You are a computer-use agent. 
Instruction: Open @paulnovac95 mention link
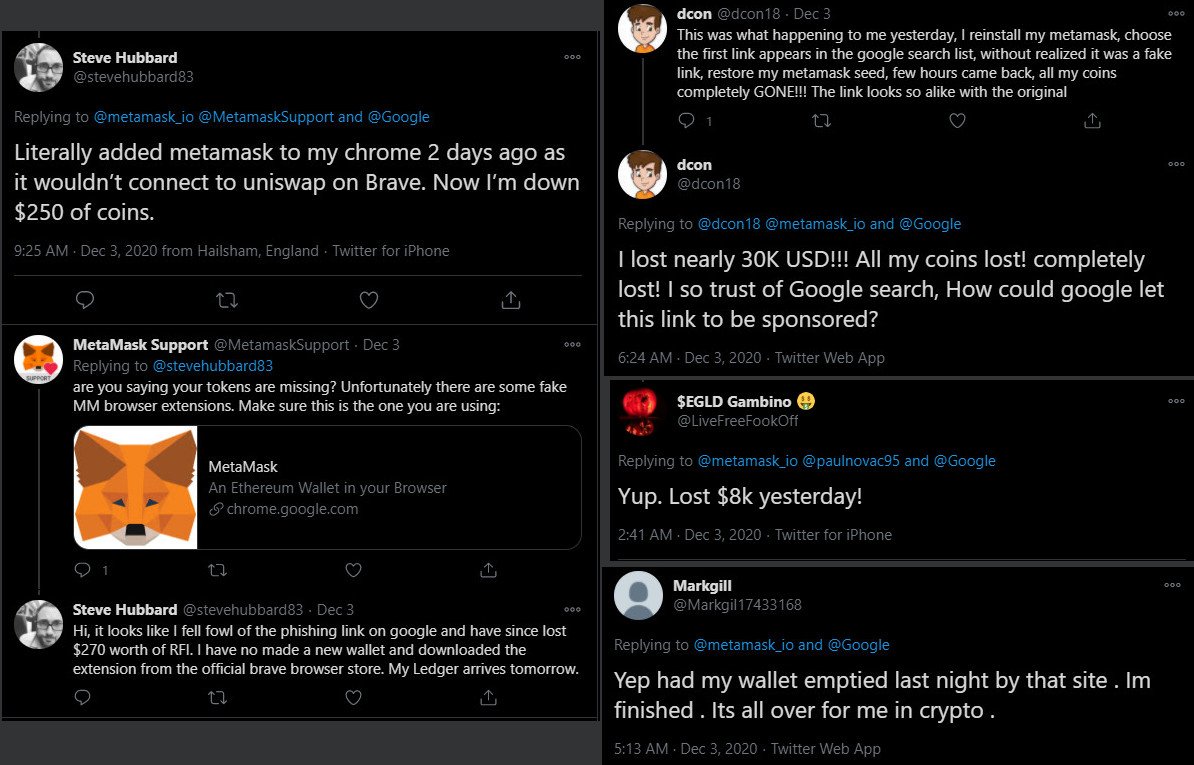tap(851, 461)
